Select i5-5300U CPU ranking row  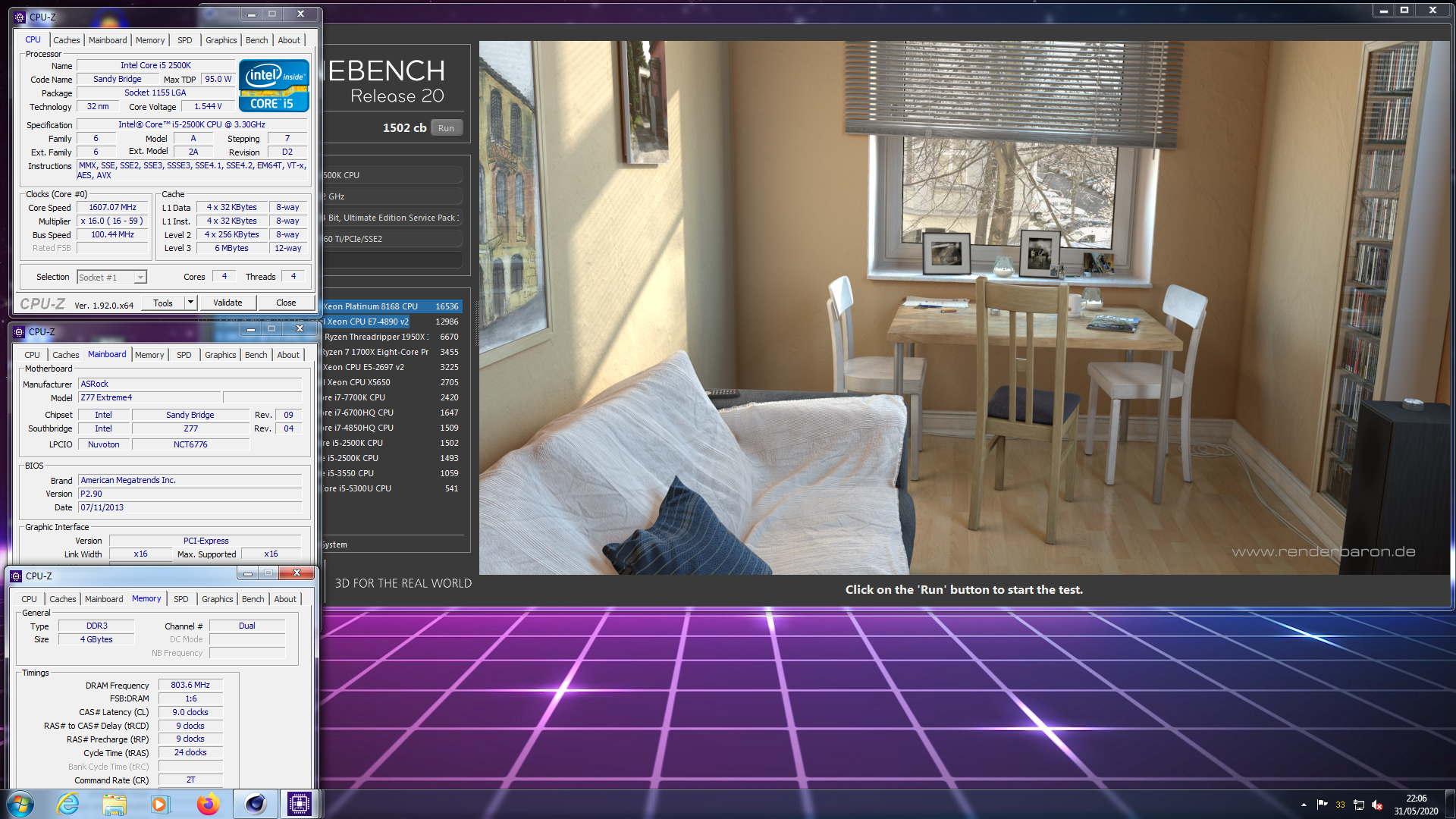[x=392, y=488]
